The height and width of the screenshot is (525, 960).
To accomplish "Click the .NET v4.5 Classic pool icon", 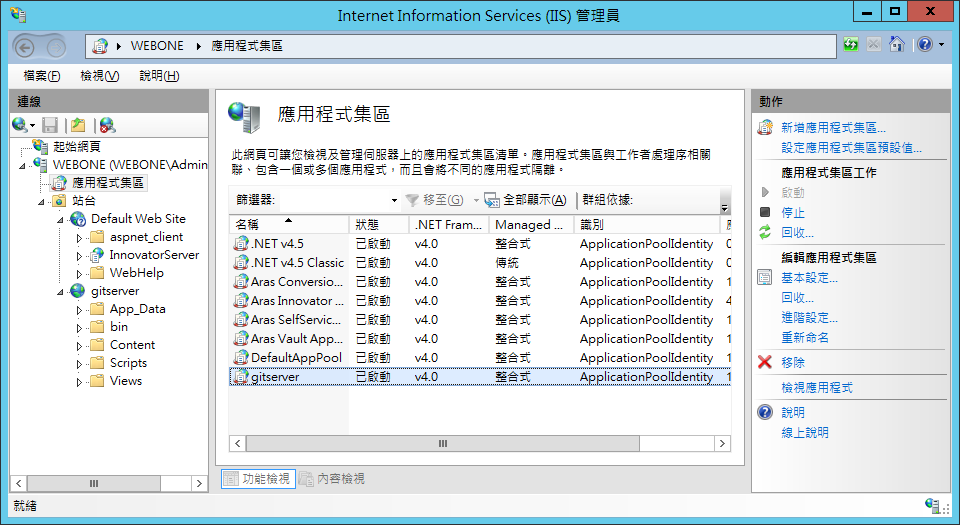I will pyautogui.click(x=241, y=262).
